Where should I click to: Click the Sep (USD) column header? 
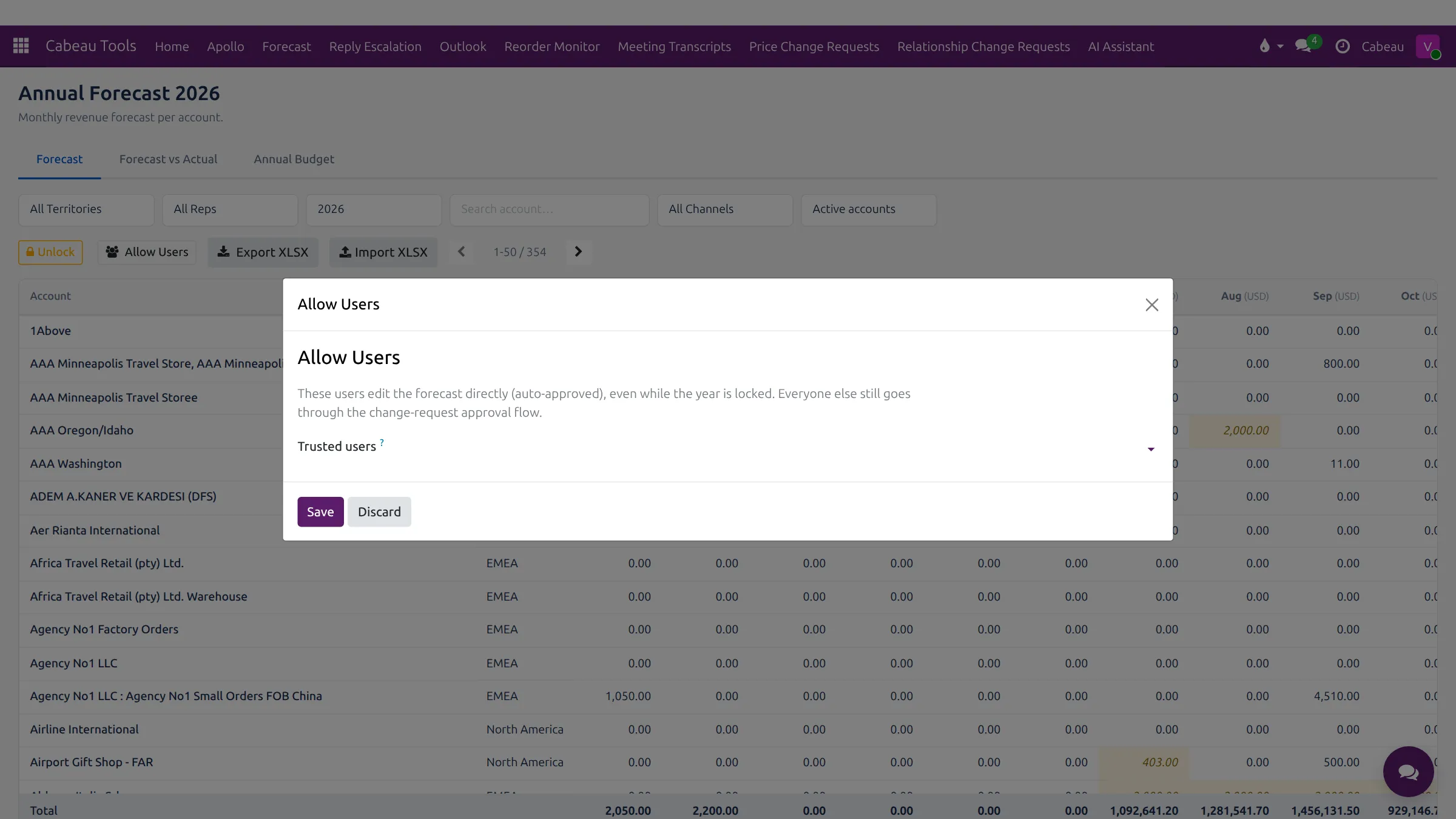(1336, 295)
